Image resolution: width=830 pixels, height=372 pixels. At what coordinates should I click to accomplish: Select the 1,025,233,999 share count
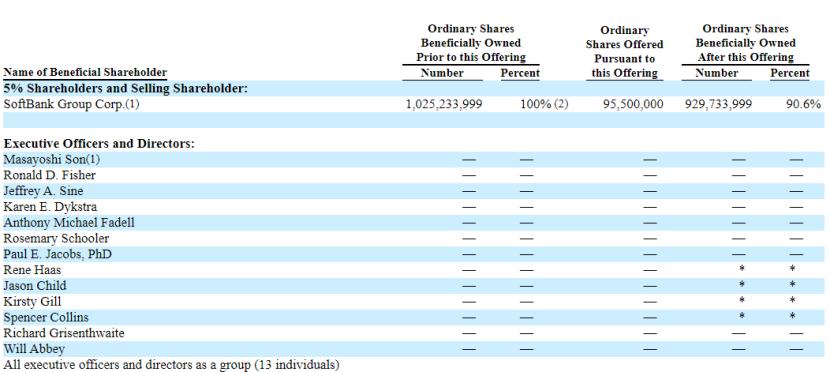tap(444, 104)
